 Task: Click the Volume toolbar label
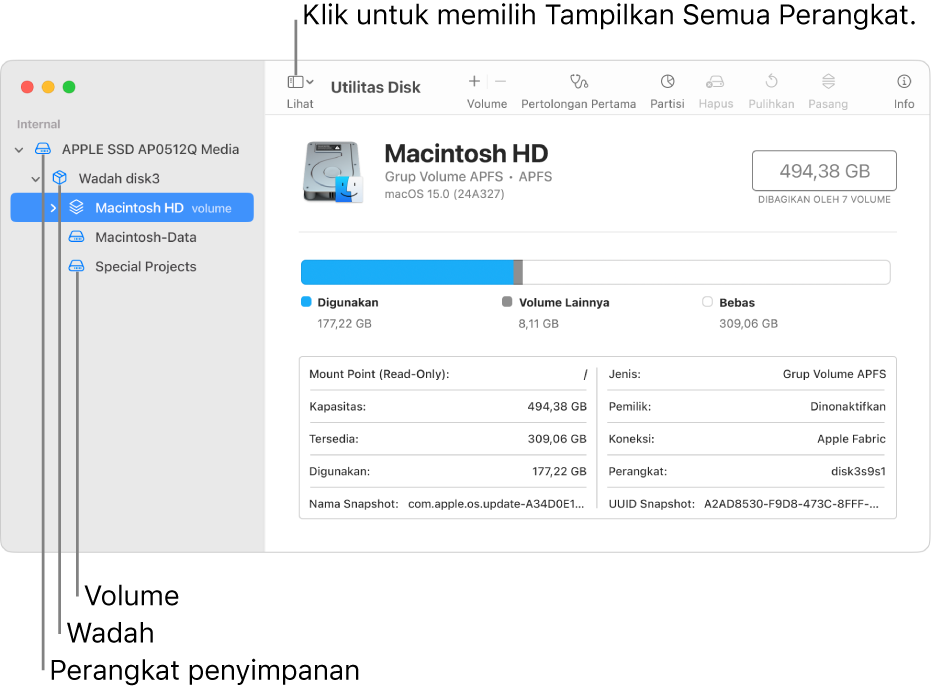tap(487, 104)
